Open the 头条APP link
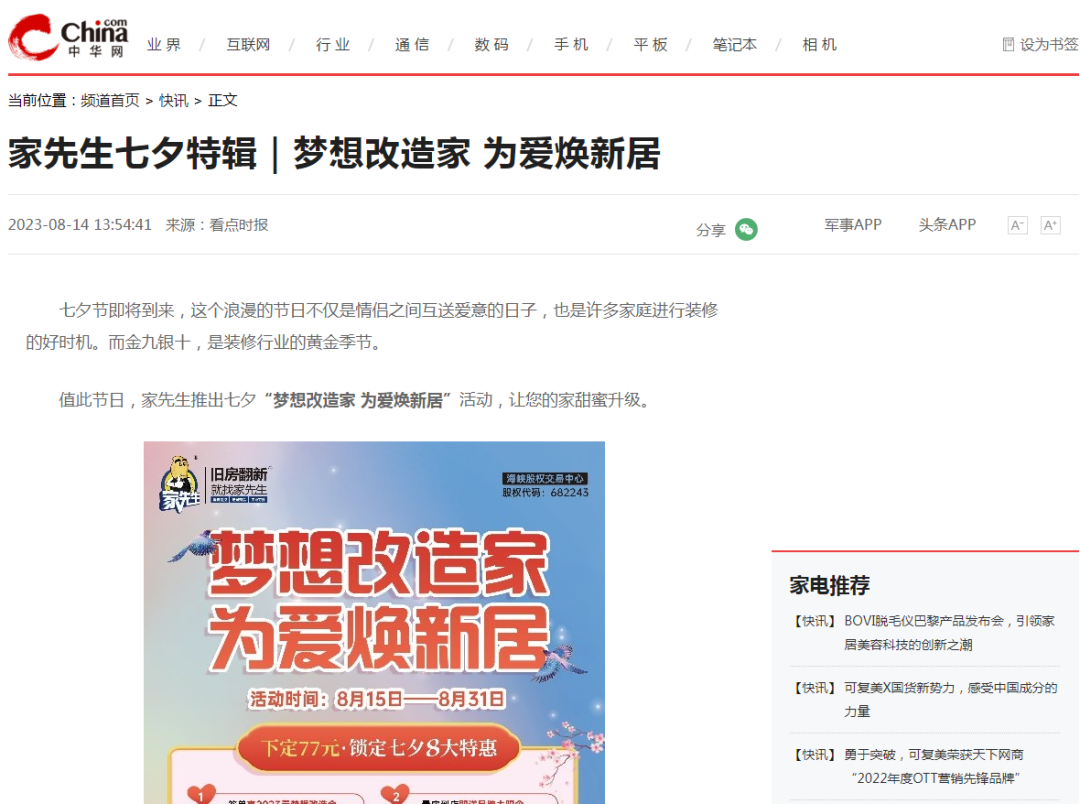This screenshot has width=1080, height=804. click(947, 225)
